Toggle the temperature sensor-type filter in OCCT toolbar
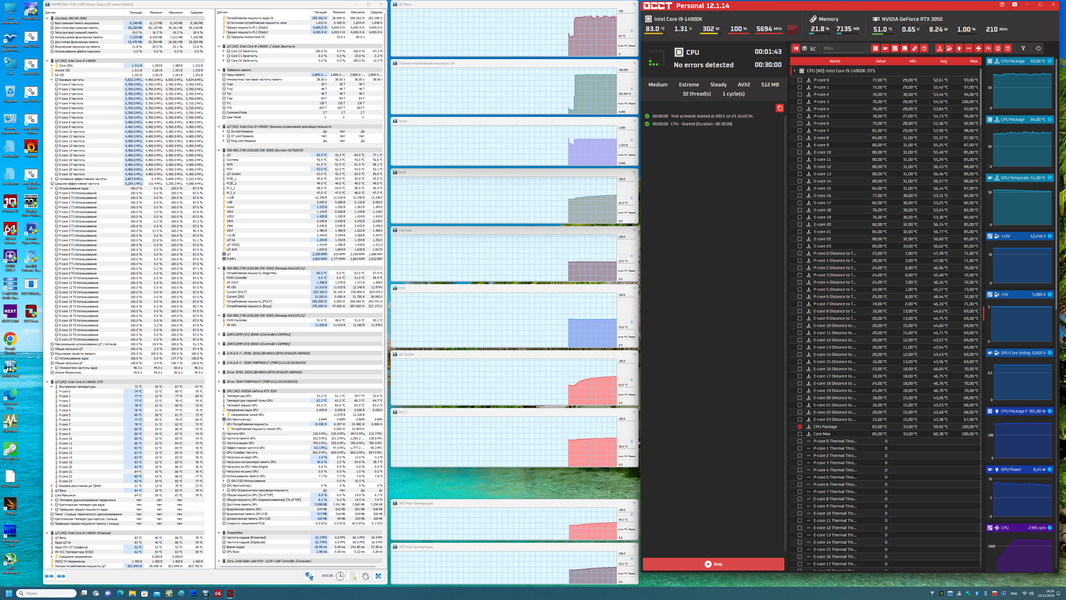 940,48
